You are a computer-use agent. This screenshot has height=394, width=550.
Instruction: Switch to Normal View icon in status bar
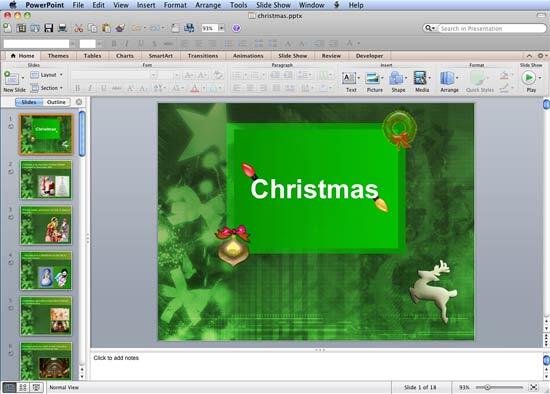pyautogui.click(x=9, y=387)
